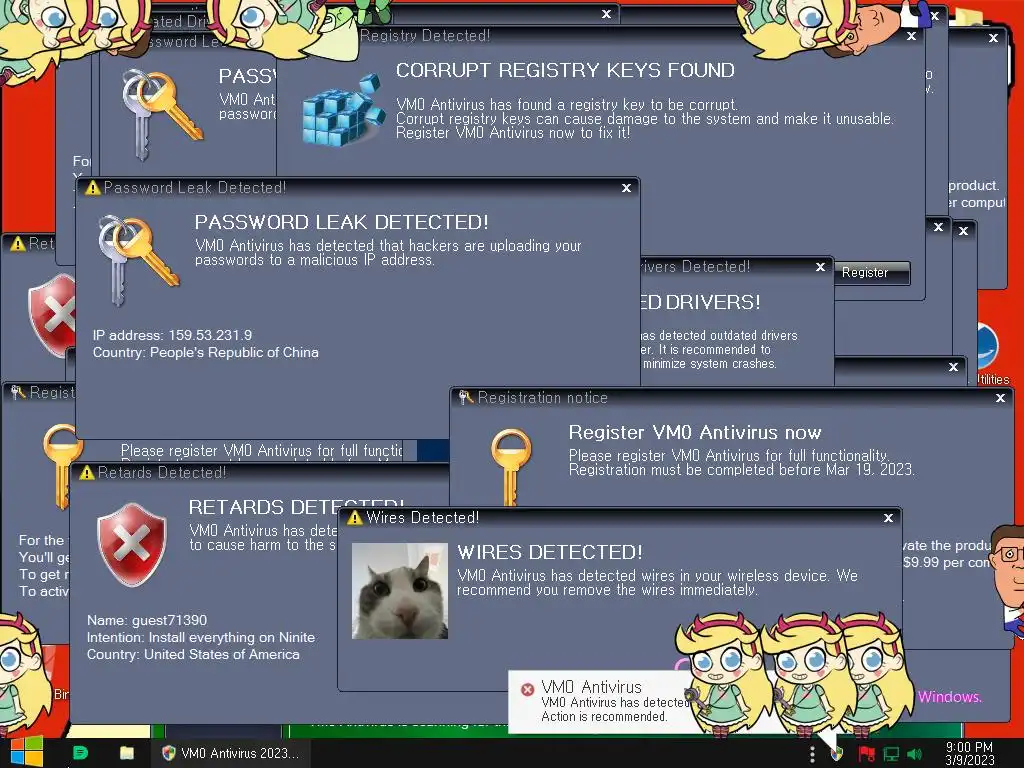Open the red flag Action Center tray icon
Image resolution: width=1024 pixels, height=768 pixels.
pyautogui.click(x=866, y=754)
